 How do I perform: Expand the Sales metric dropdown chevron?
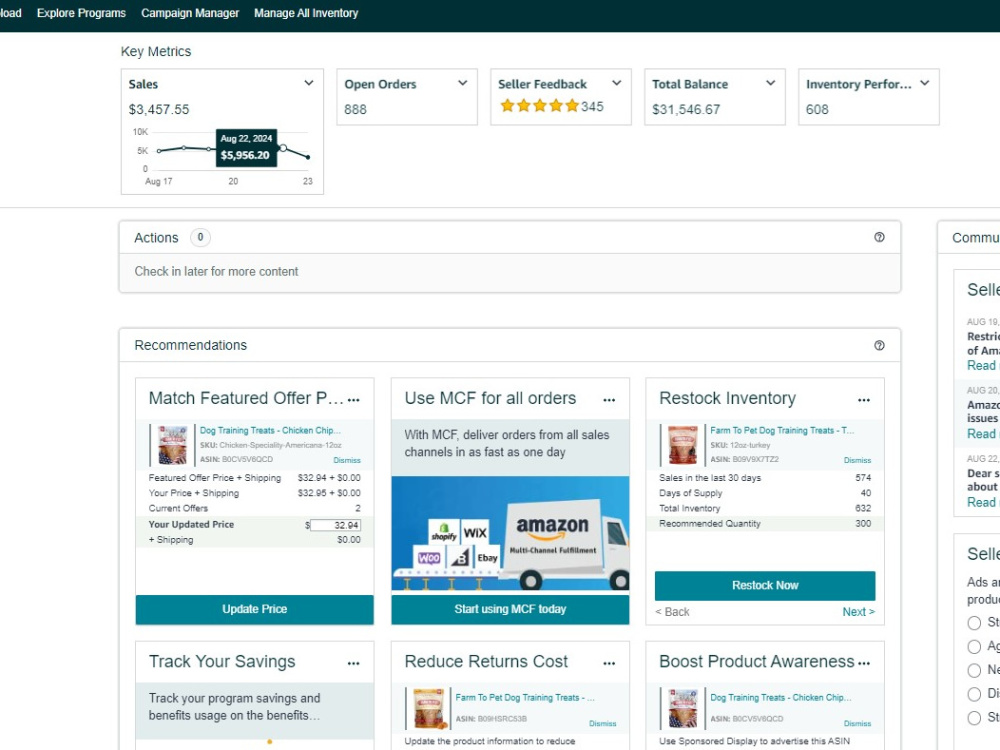tap(309, 83)
